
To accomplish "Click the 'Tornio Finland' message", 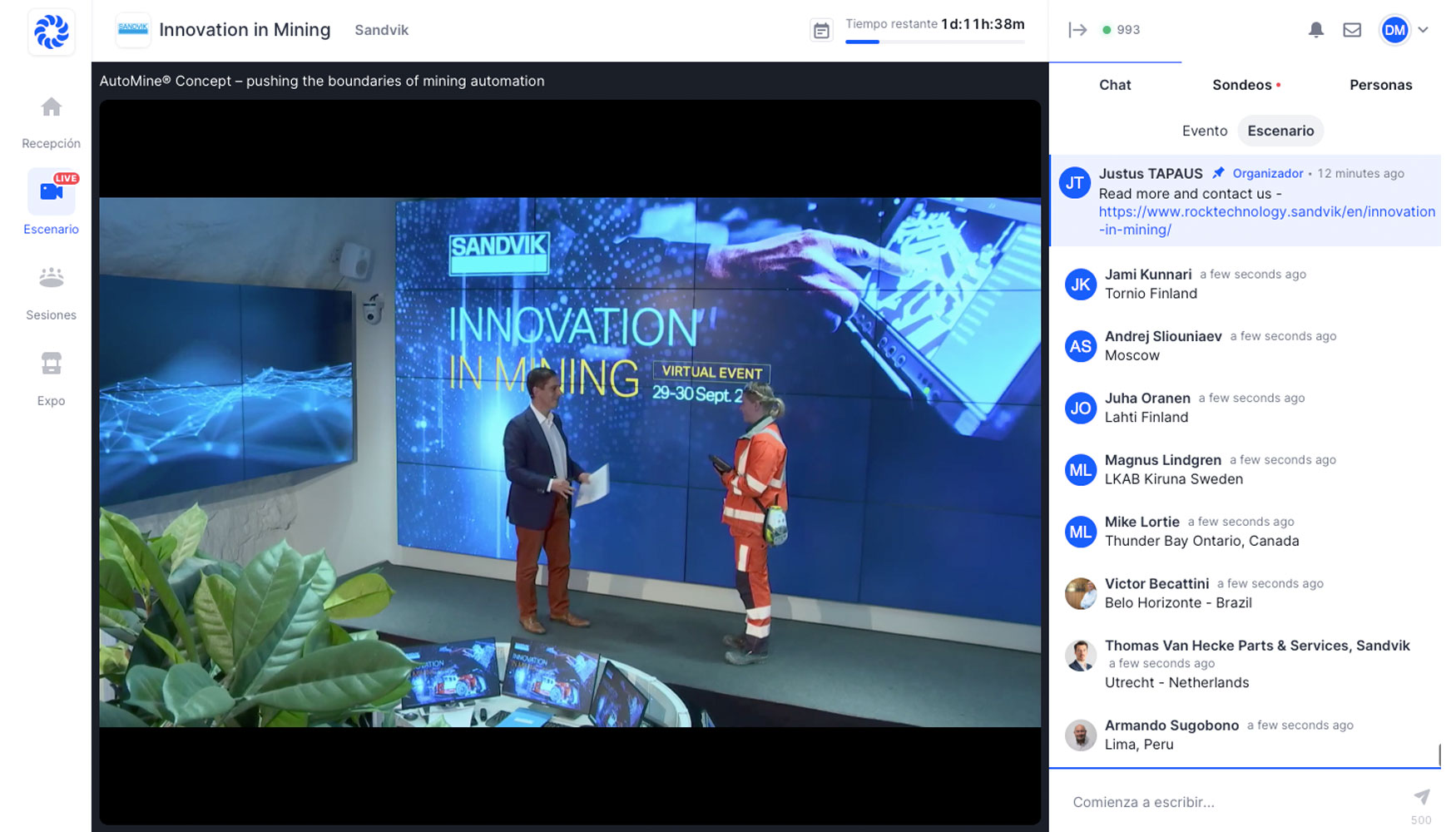I will click(x=1151, y=294).
